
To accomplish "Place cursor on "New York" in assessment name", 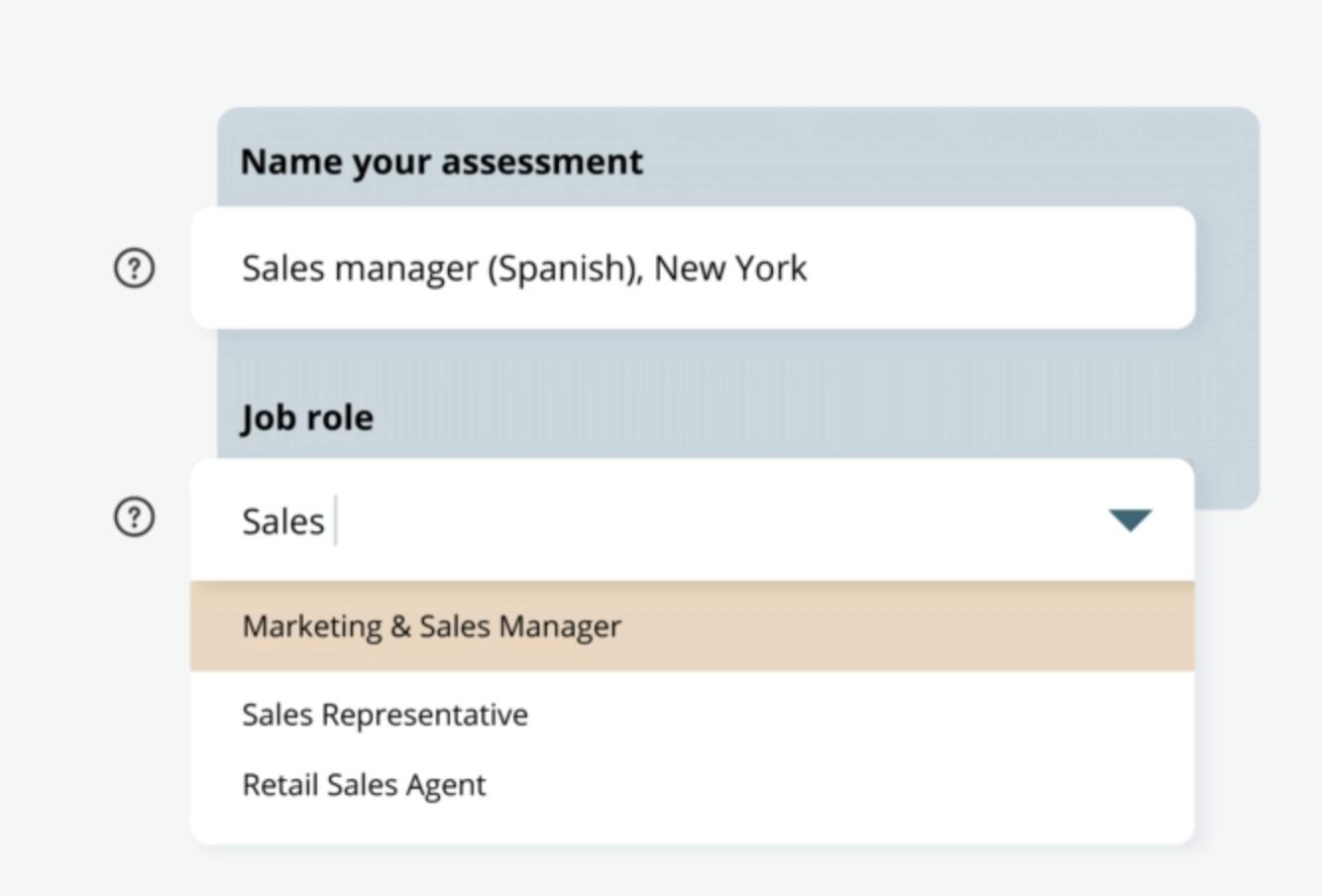I will pyautogui.click(x=730, y=268).
